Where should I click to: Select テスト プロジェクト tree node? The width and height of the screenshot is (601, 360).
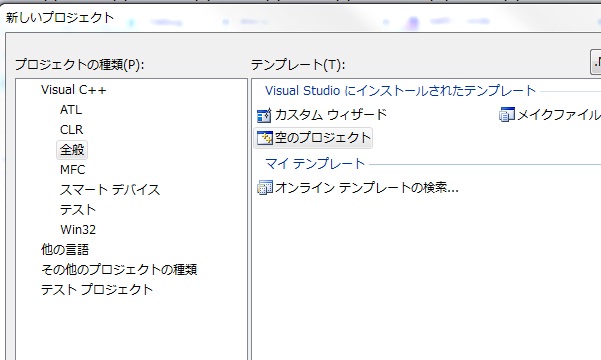[x=97, y=289]
